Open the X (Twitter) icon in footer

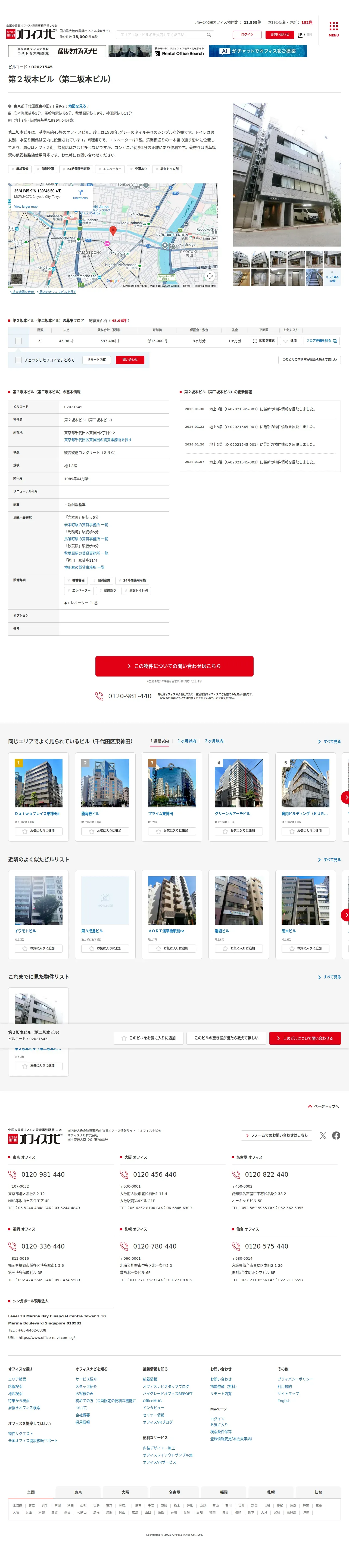coord(323,1135)
